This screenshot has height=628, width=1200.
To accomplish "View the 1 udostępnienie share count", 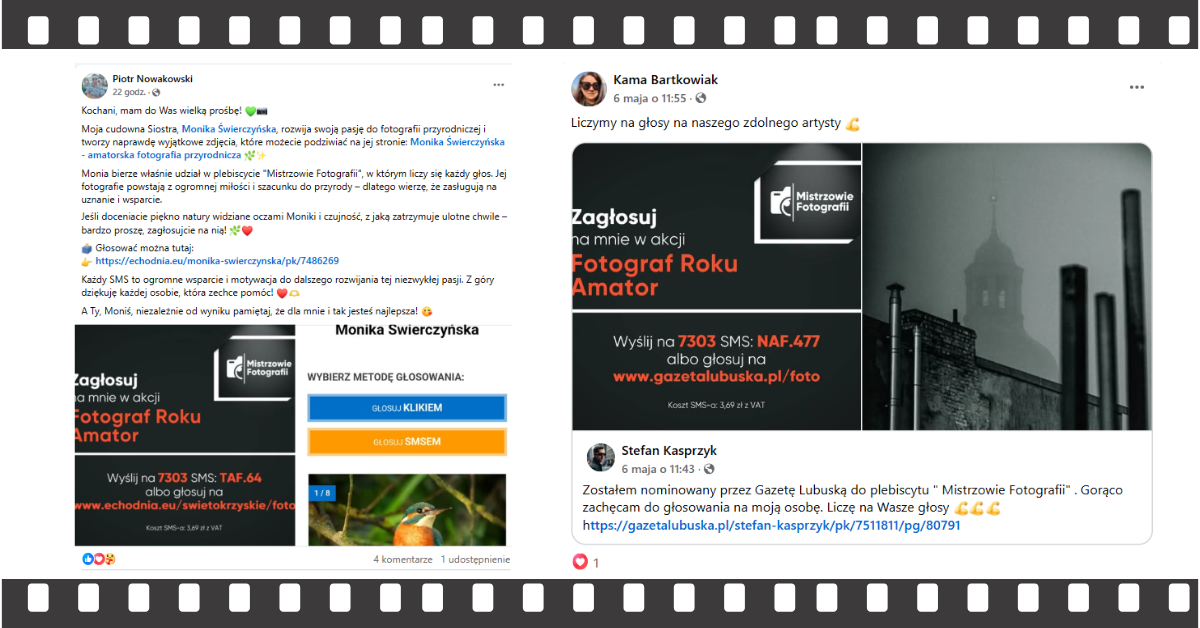I will [475, 559].
